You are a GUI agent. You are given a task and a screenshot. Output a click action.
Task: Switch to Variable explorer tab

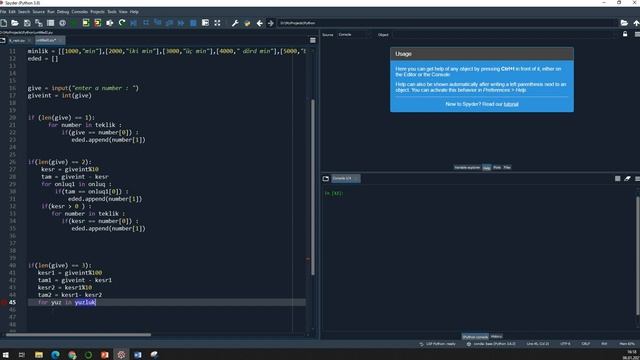coord(467,167)
